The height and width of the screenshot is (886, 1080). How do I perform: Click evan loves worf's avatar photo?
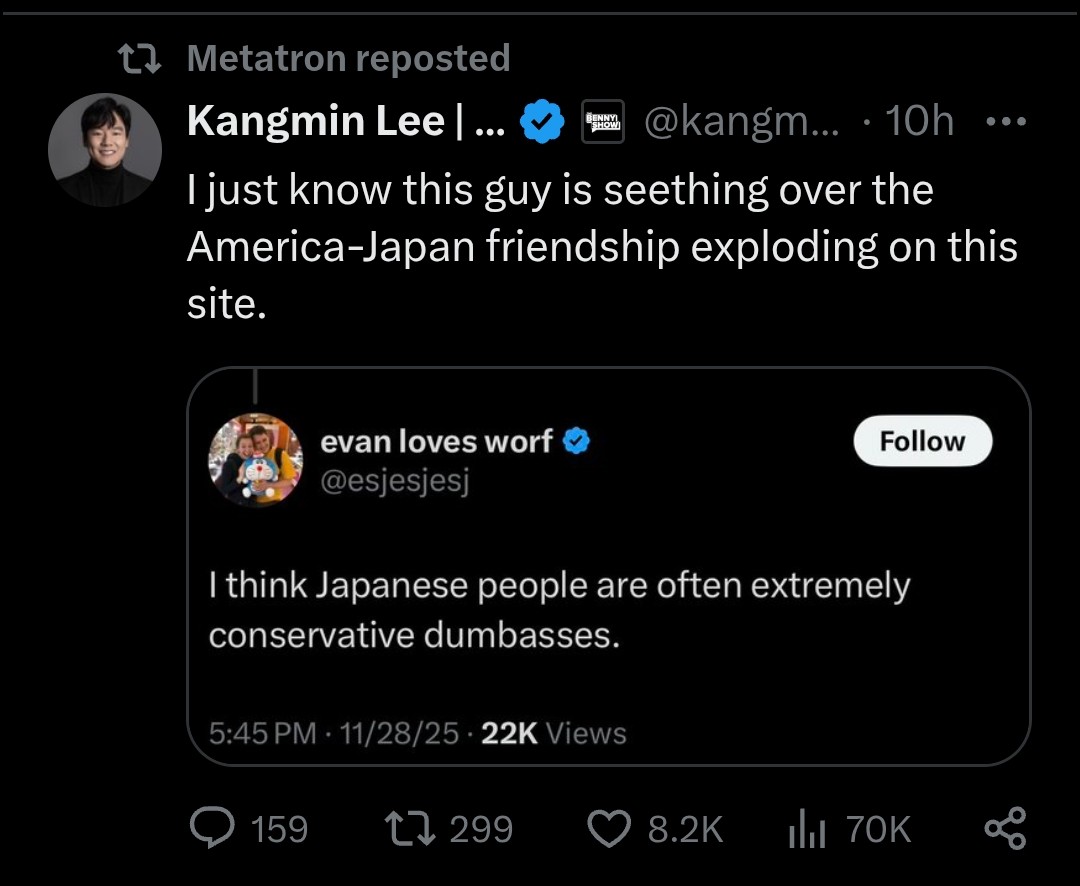tap(255, 459)
